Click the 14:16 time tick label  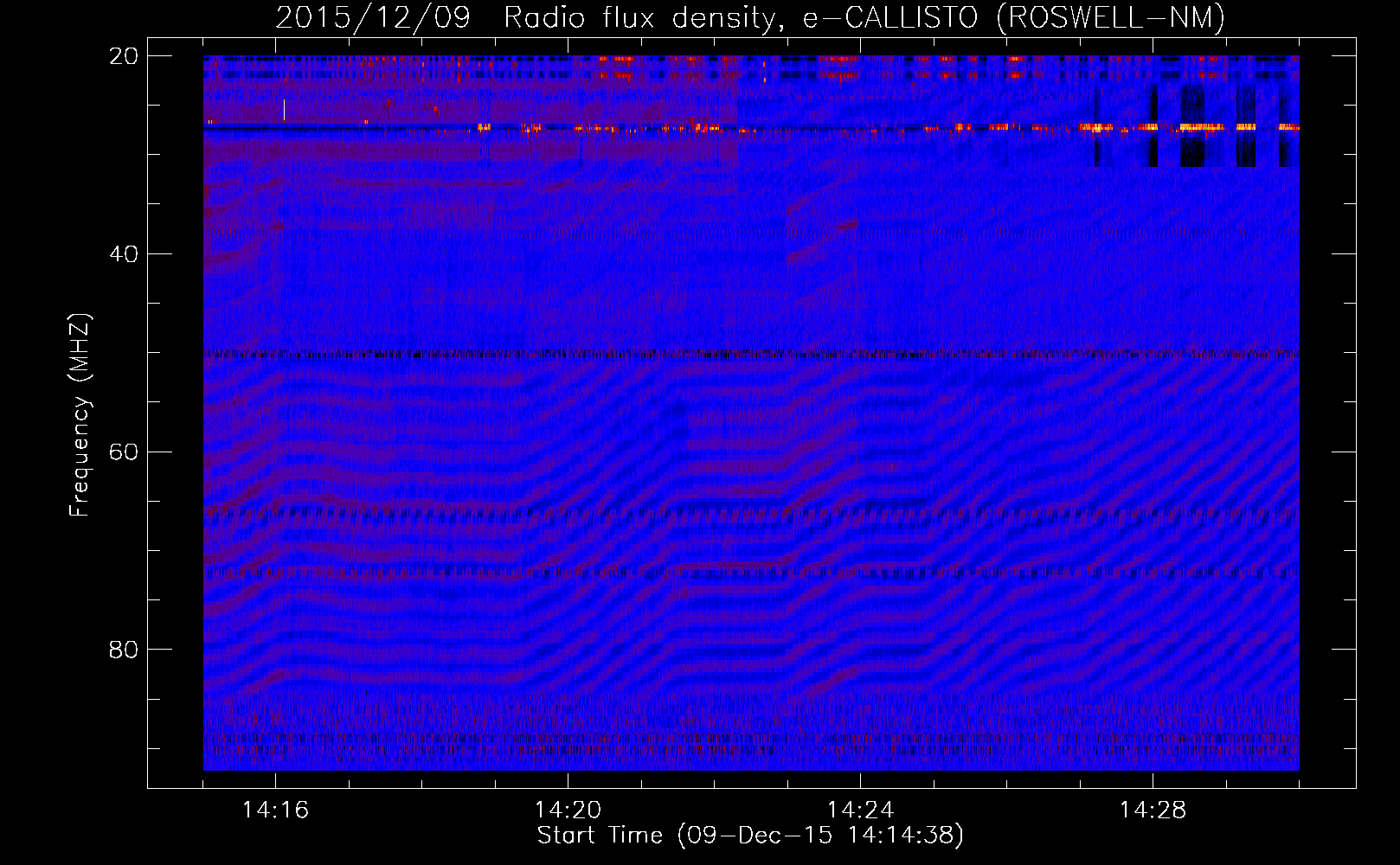275,811
